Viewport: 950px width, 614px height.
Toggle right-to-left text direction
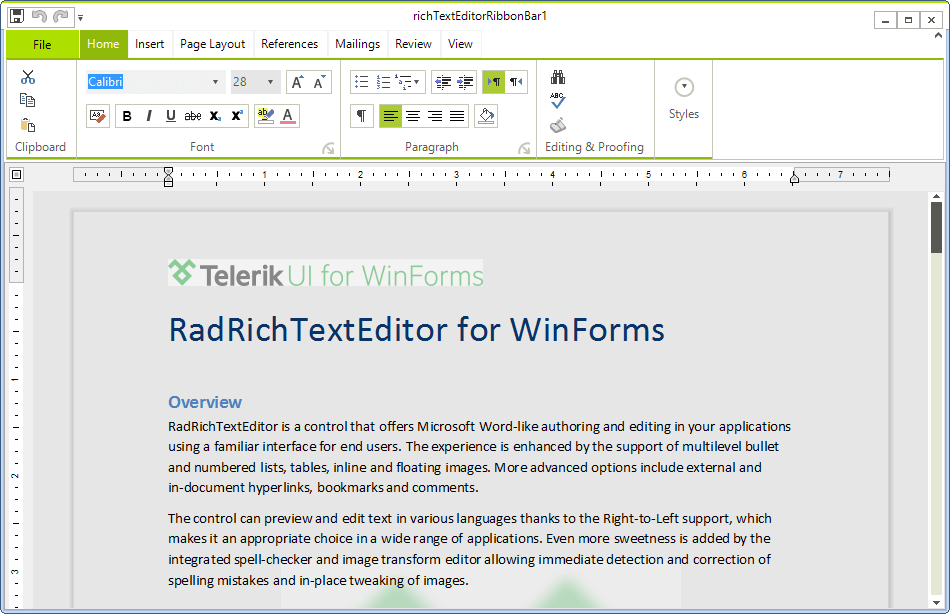(516, 82)
